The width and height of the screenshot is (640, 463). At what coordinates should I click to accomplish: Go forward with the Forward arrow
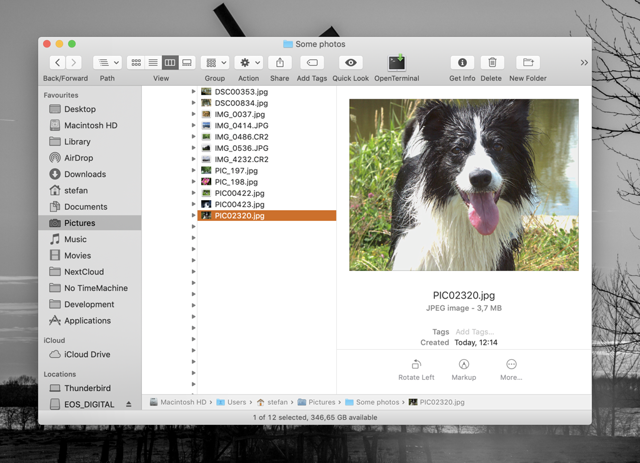(73, 62)
